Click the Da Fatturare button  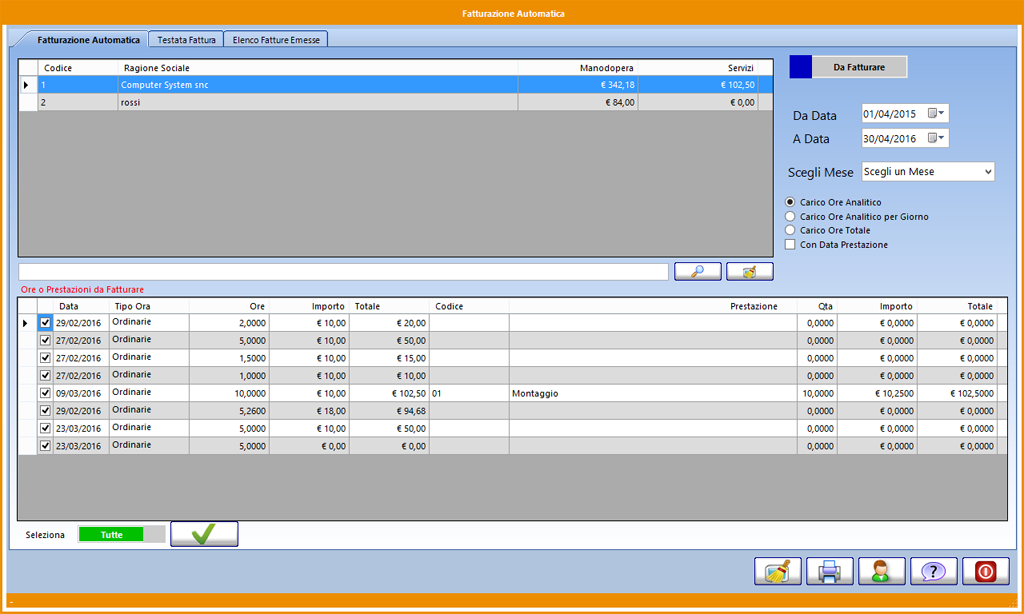pos(859,67)
